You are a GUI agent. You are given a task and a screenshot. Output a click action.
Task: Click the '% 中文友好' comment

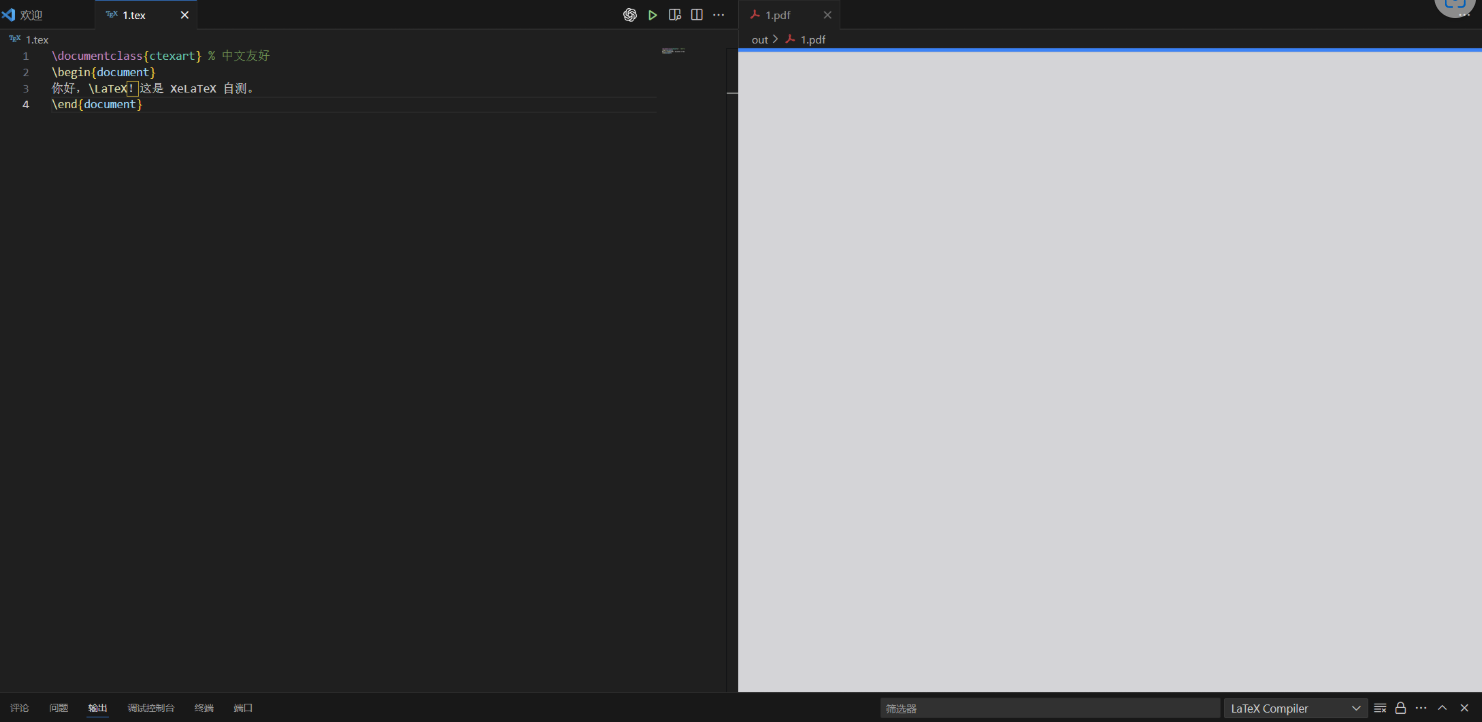(x=239, y=56)
